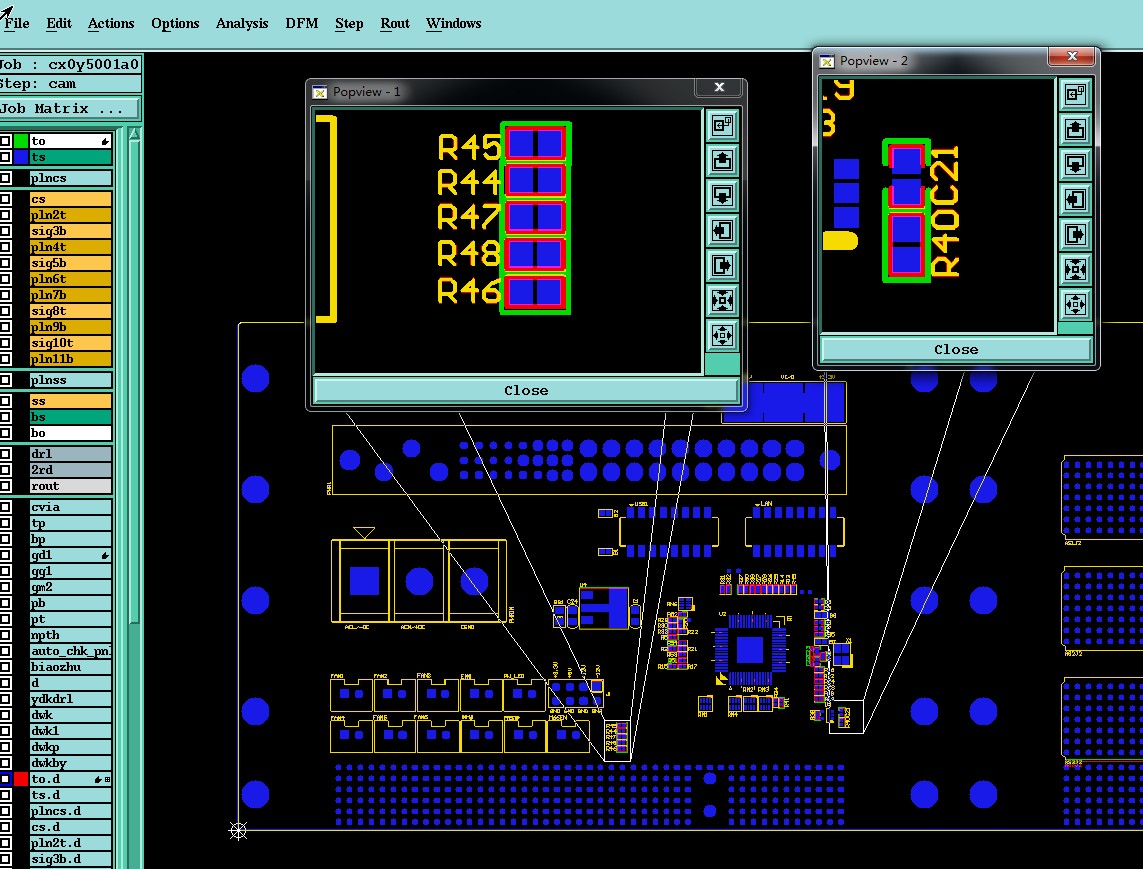Click the layer list scrollbar up arrow
This screenshot has width=1143, height=869.
[x=134, y=134]
